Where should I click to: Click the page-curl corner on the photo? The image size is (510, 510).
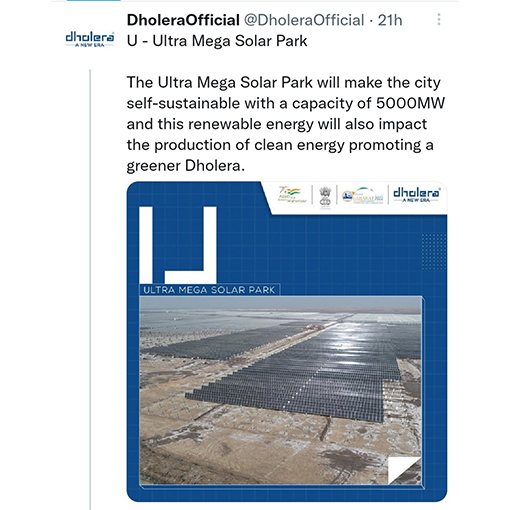405,470
